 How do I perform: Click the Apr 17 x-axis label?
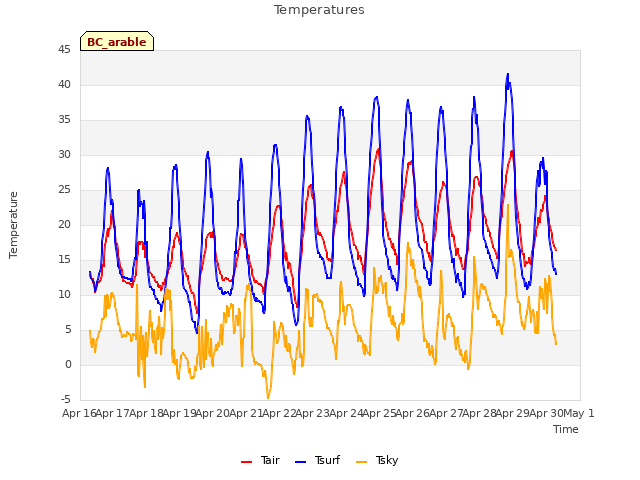113,413
